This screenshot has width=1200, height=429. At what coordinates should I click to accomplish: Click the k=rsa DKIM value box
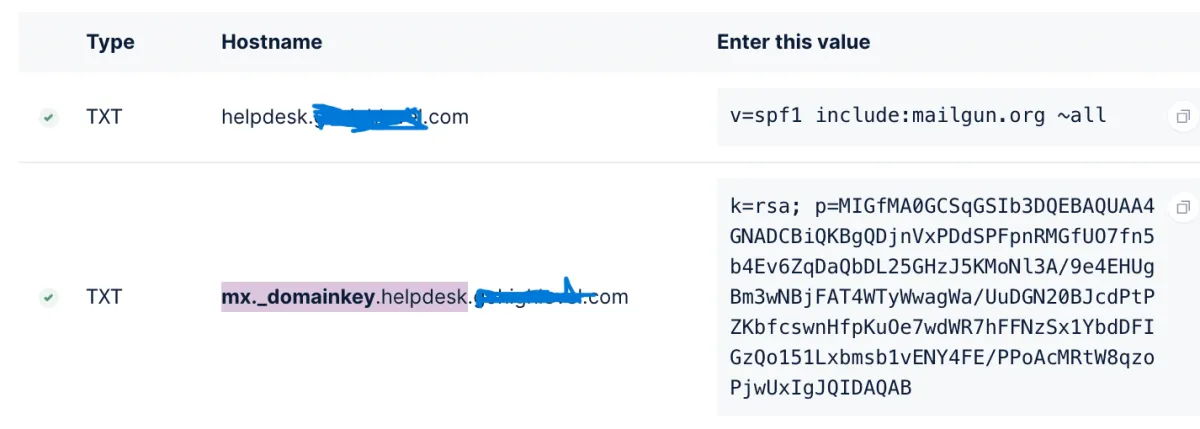[x=941, y=297]
